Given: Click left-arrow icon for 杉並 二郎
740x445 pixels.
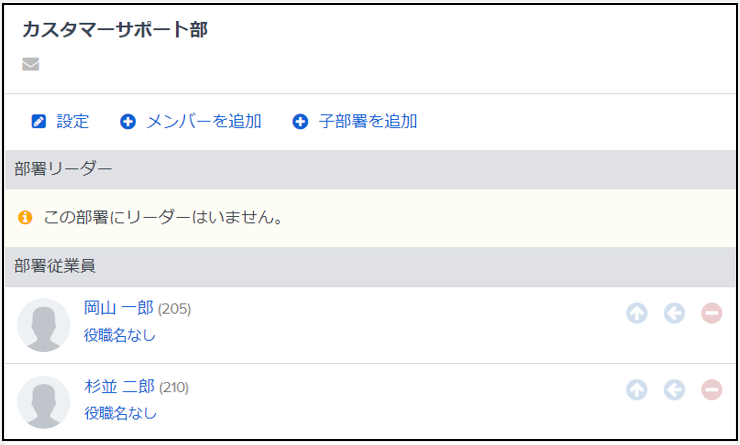Looking at the screenshot, I should (x=674, y=390).
